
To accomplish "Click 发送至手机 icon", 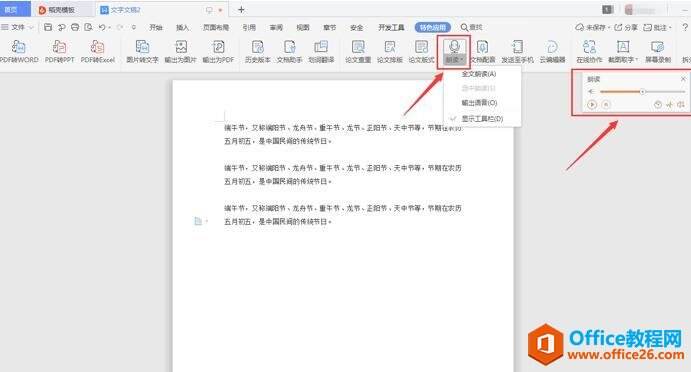I will pos(517,47).
